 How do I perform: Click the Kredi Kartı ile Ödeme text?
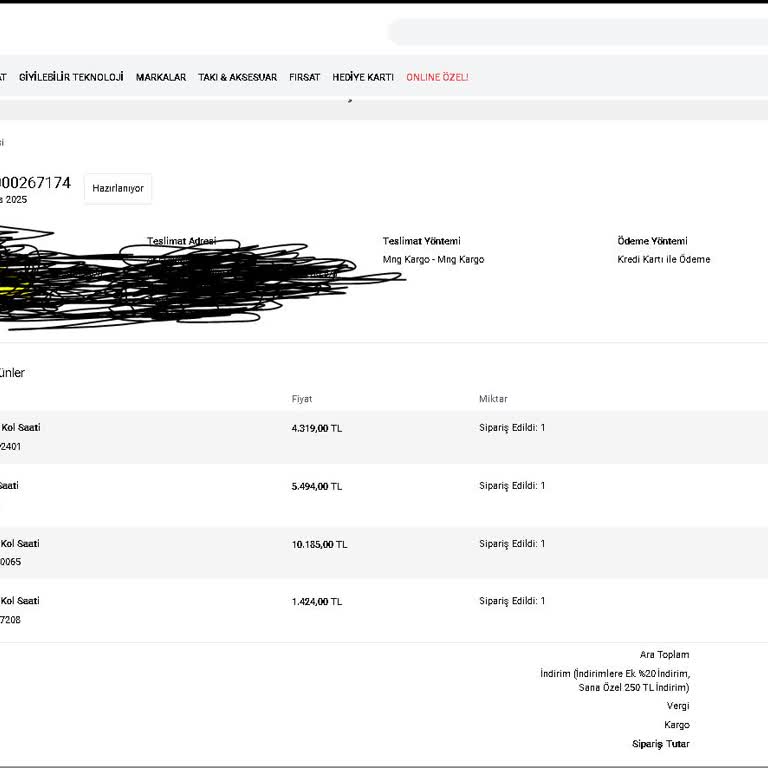coord(664,260)
